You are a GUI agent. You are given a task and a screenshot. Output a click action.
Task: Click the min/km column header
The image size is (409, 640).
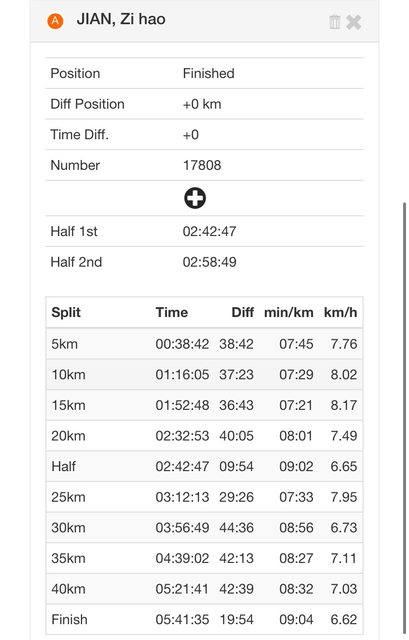[x=289, y=312]
